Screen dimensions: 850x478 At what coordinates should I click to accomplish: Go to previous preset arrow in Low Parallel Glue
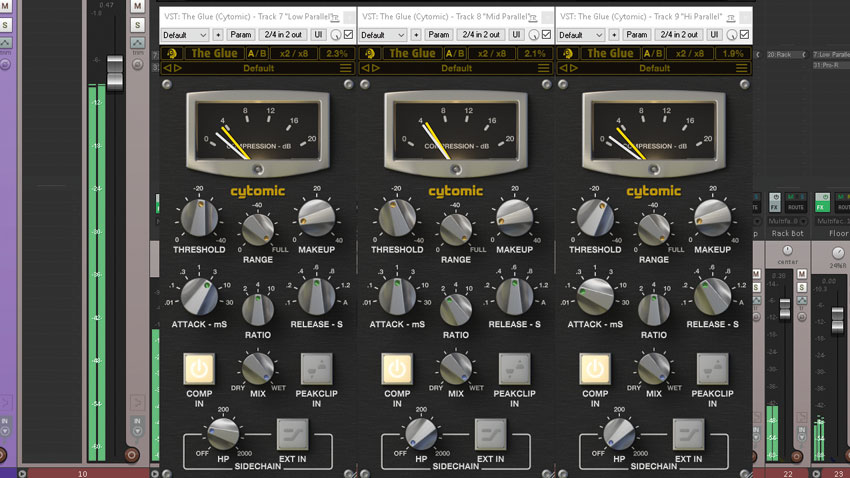pos(167,68)
